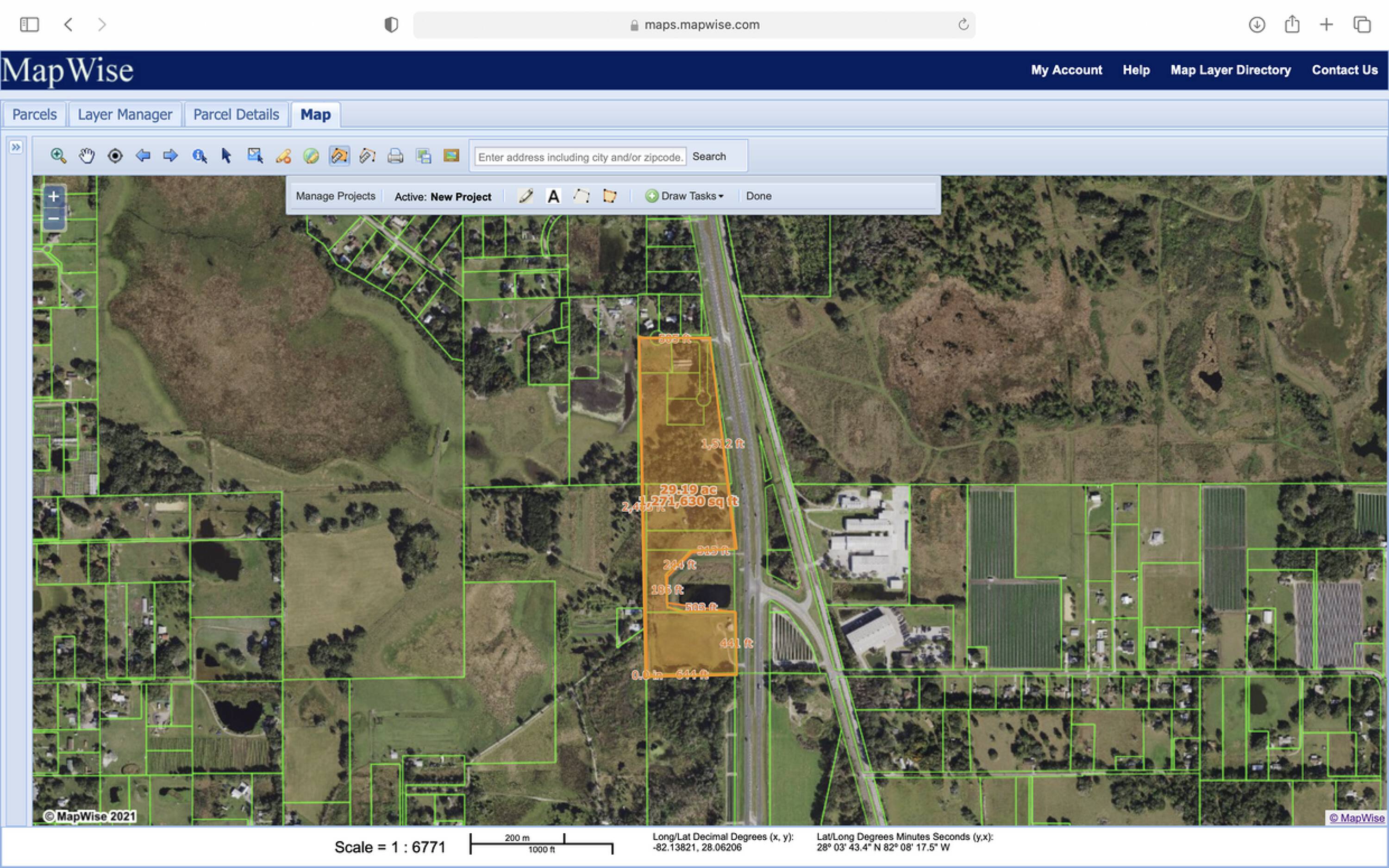Image resolution: width=1389 pixels, height=868 pixels.
Task: Click the print map icon
Action: coord(395,156)
